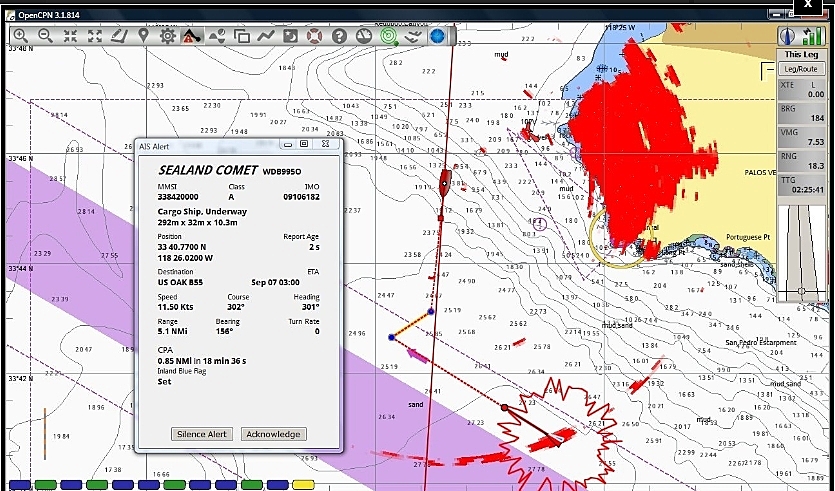
Task: Trigger Man Overboard lifebuoy icon
Action: coord(315,36)
